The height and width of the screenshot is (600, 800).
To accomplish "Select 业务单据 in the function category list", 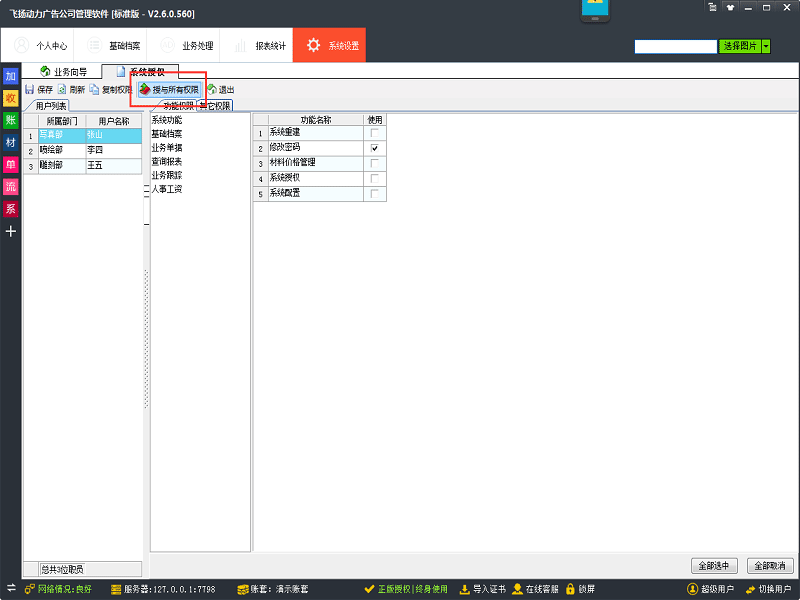I will [167, 147].
